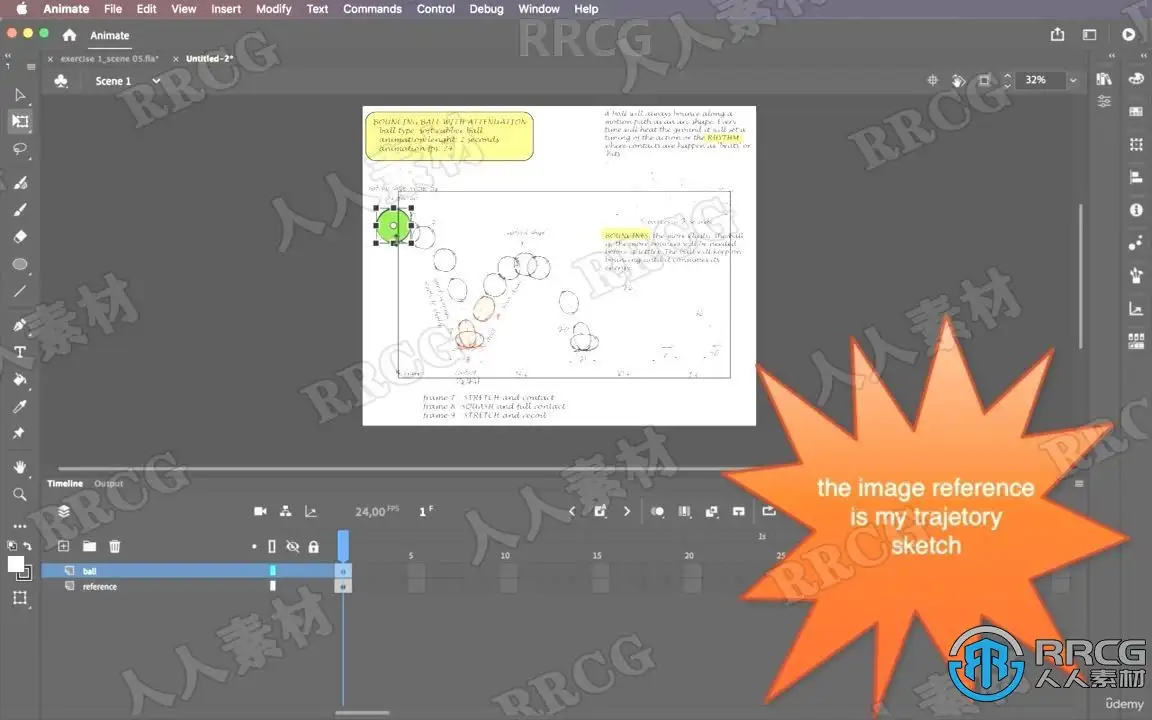Select the Oval tool
The width and height of the screenshot is (1152, 720).
[20, 264]
